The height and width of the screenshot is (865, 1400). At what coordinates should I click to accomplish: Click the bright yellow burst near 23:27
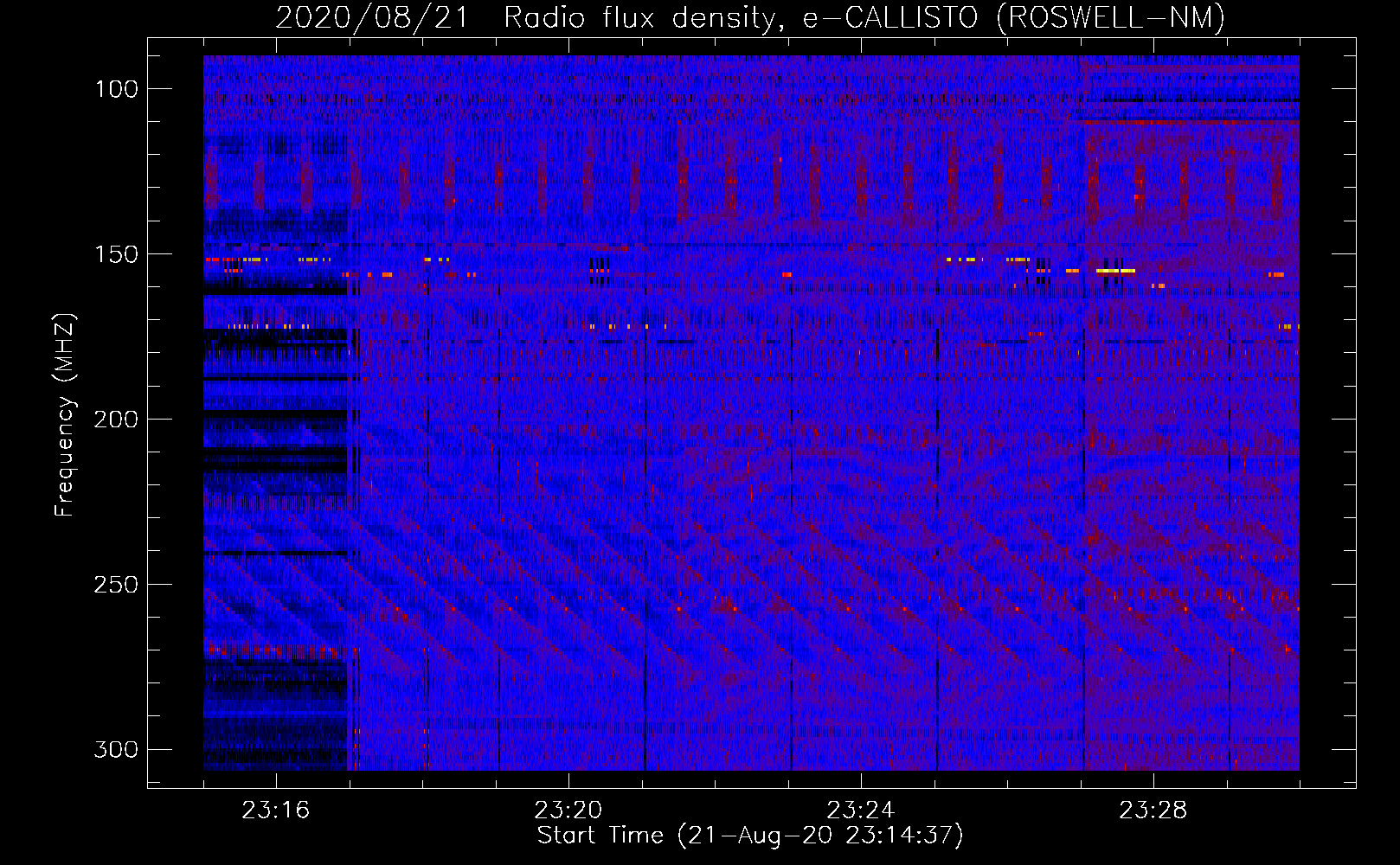(1115, 271)
